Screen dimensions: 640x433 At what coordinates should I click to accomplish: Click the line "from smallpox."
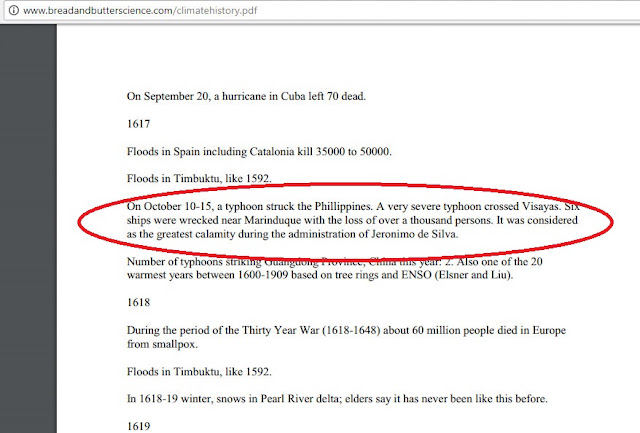pyautogui.click(x=162, y=344)
